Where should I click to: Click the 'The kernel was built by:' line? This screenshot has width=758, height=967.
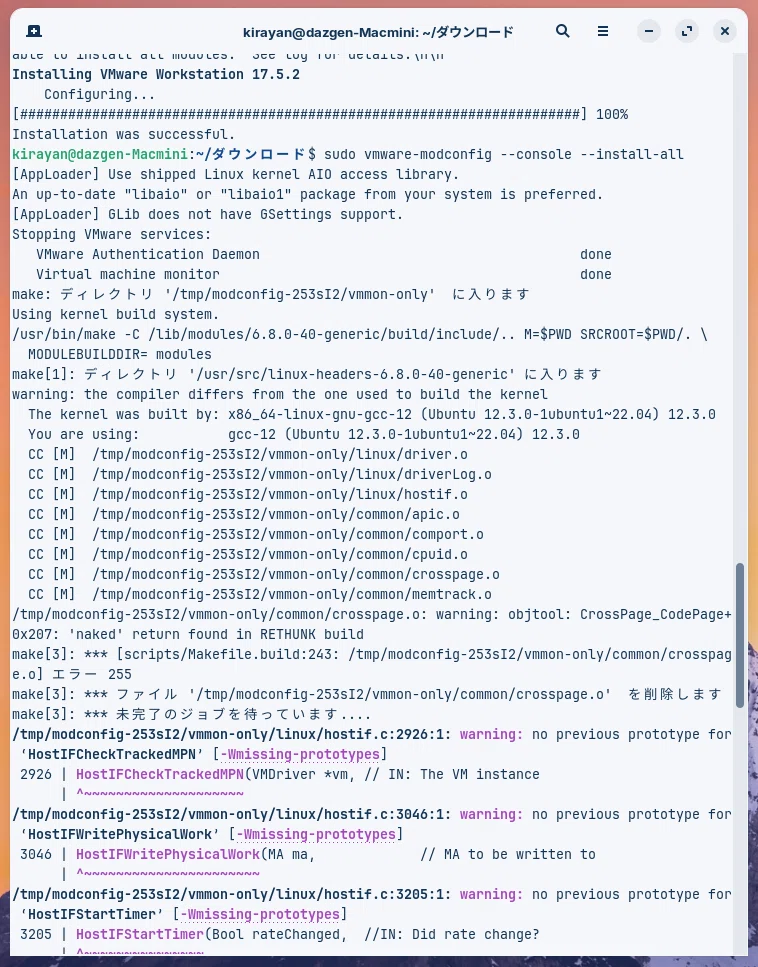[x=372, y=414]
